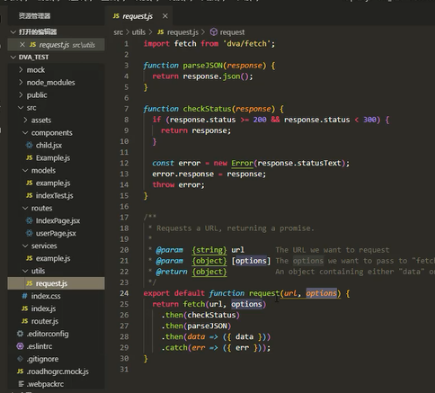The width and height of the screenshot is (435, 393).
Task: Click the gear icon beside .editorconfig
Action: click(20, 334)
